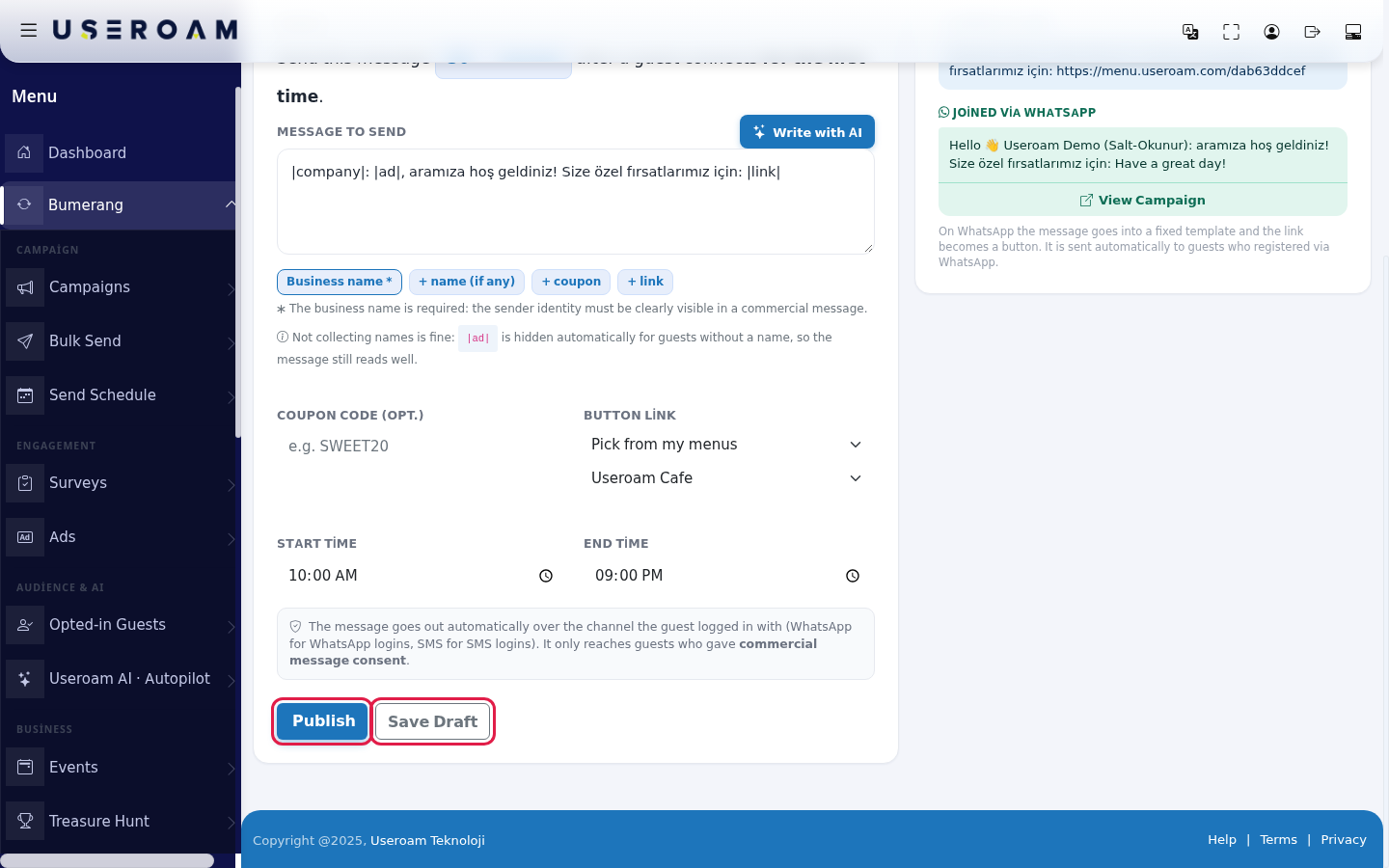The image size is (1389, 868).
Task: Click the Publish button
Action: point(323,721)
